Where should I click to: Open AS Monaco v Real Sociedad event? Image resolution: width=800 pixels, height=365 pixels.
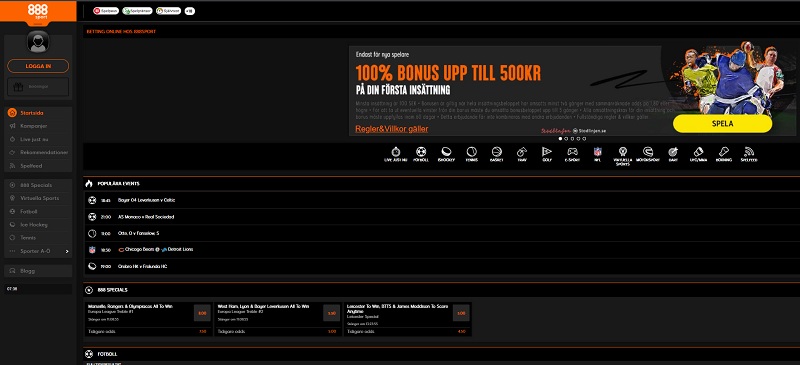441,217
